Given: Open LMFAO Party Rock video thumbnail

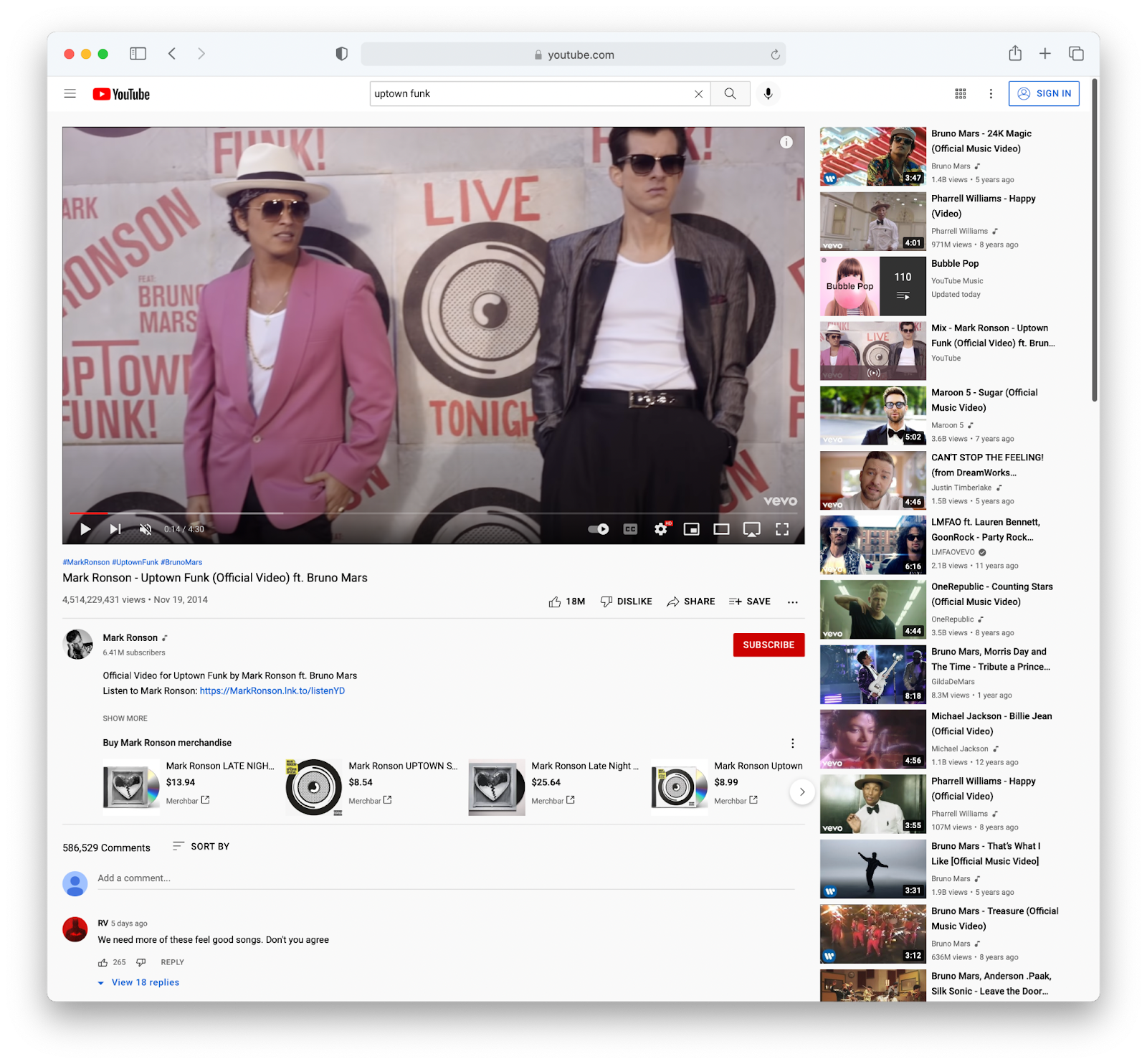Looking at the screenshot, I should (x=873, y=545).
